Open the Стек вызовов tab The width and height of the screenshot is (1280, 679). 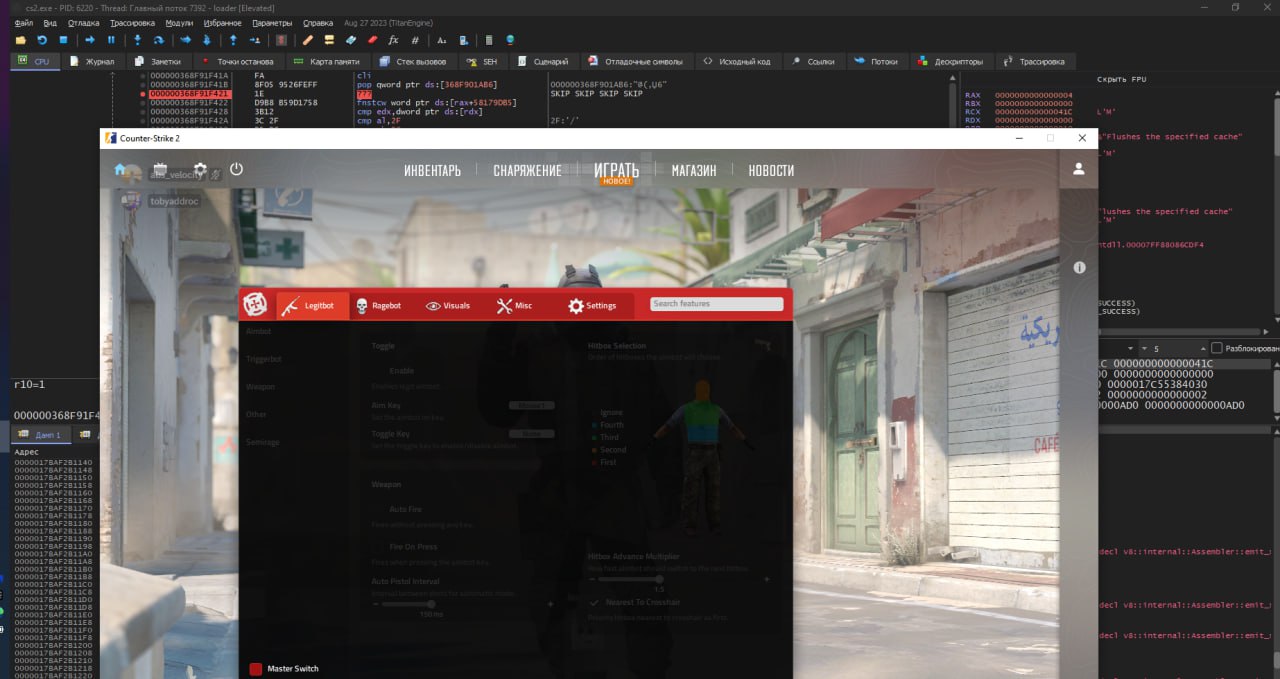point(413,61)
